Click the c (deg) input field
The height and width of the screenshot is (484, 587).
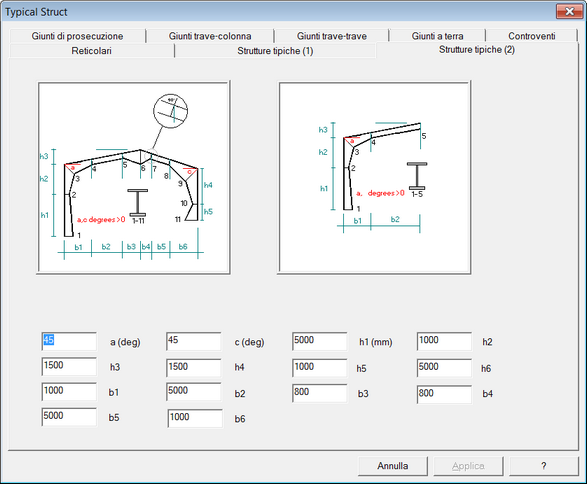point(194,341)
